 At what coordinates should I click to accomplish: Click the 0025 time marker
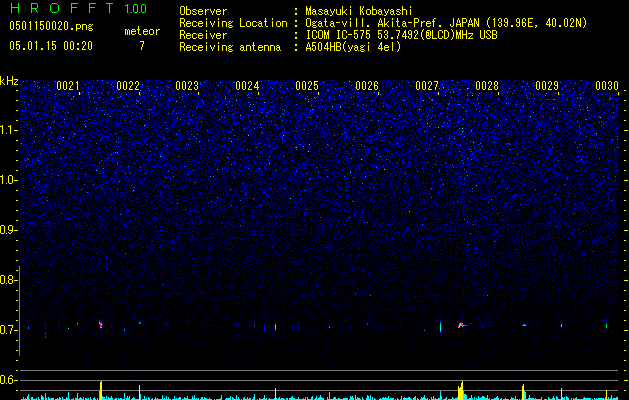pos(307,86)
